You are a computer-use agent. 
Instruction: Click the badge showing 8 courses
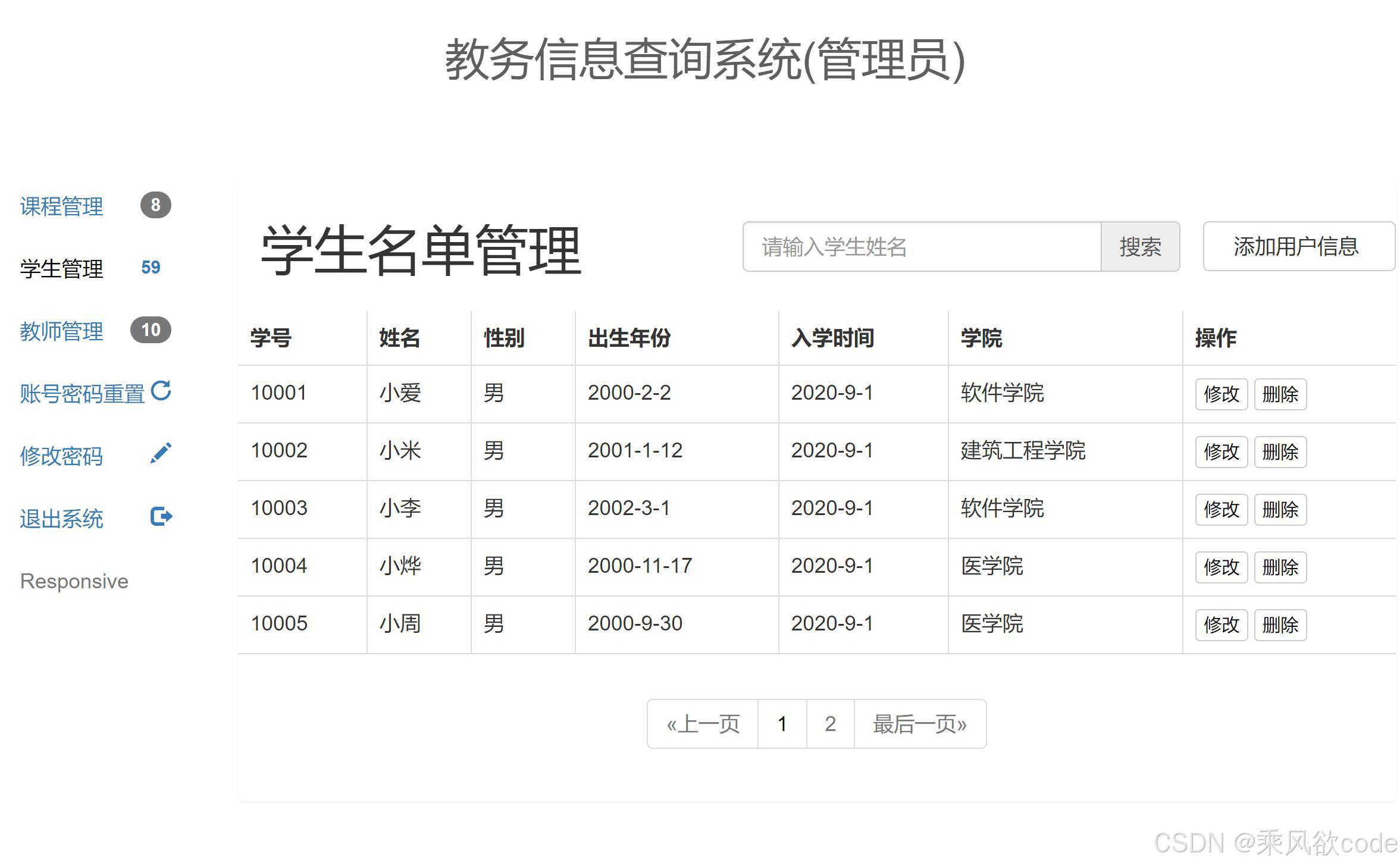click(x=155, y=205)
